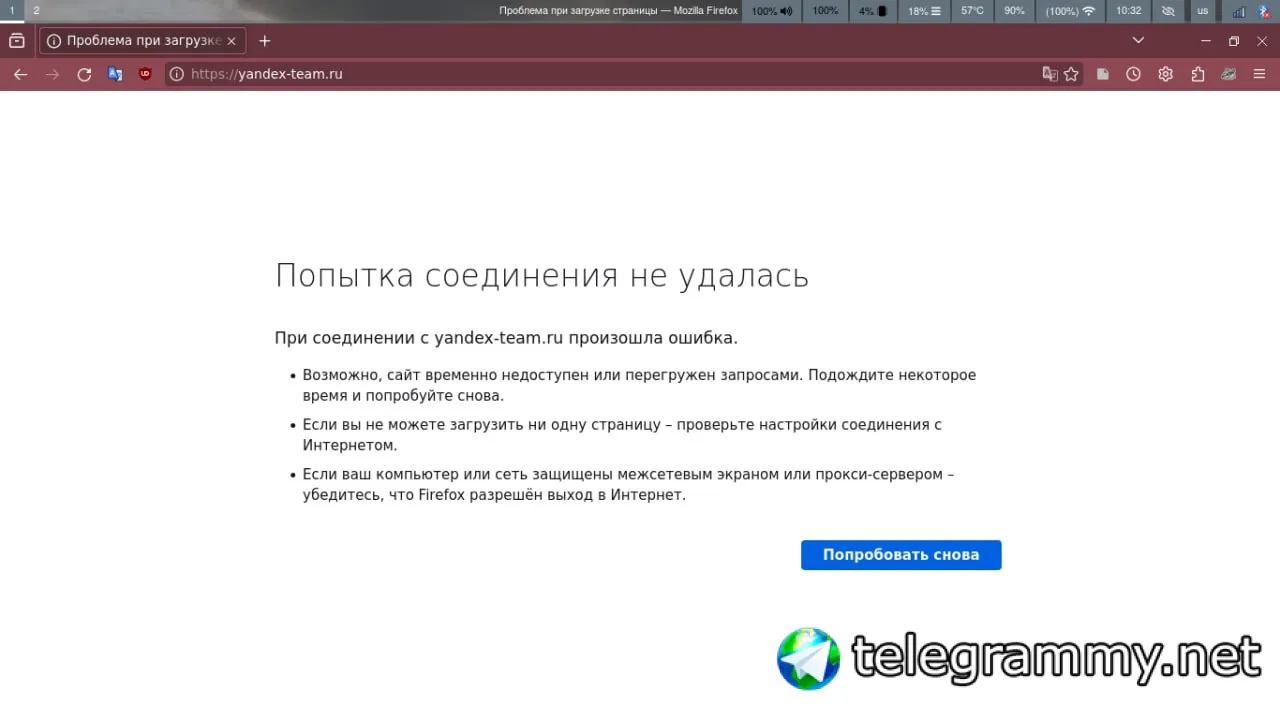Expand the list all tabs chevron
Viewport: 1280px width, 719px height.
[x=1138, y=41]
